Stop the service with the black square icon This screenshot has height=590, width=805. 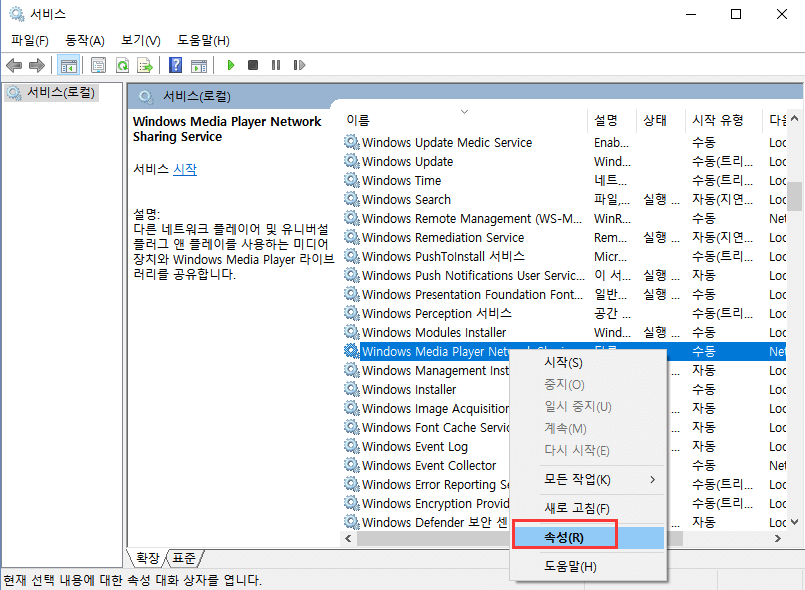[253, 65]
